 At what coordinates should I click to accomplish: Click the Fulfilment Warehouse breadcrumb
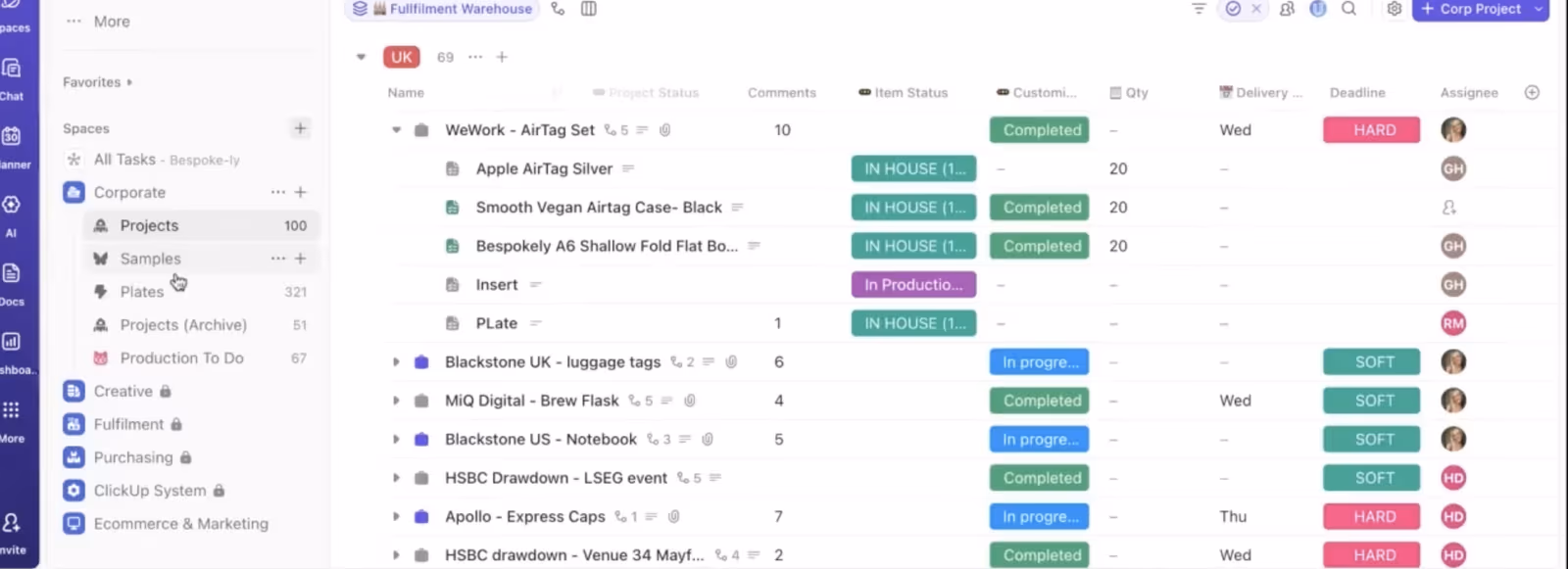[x=442, y=9]
